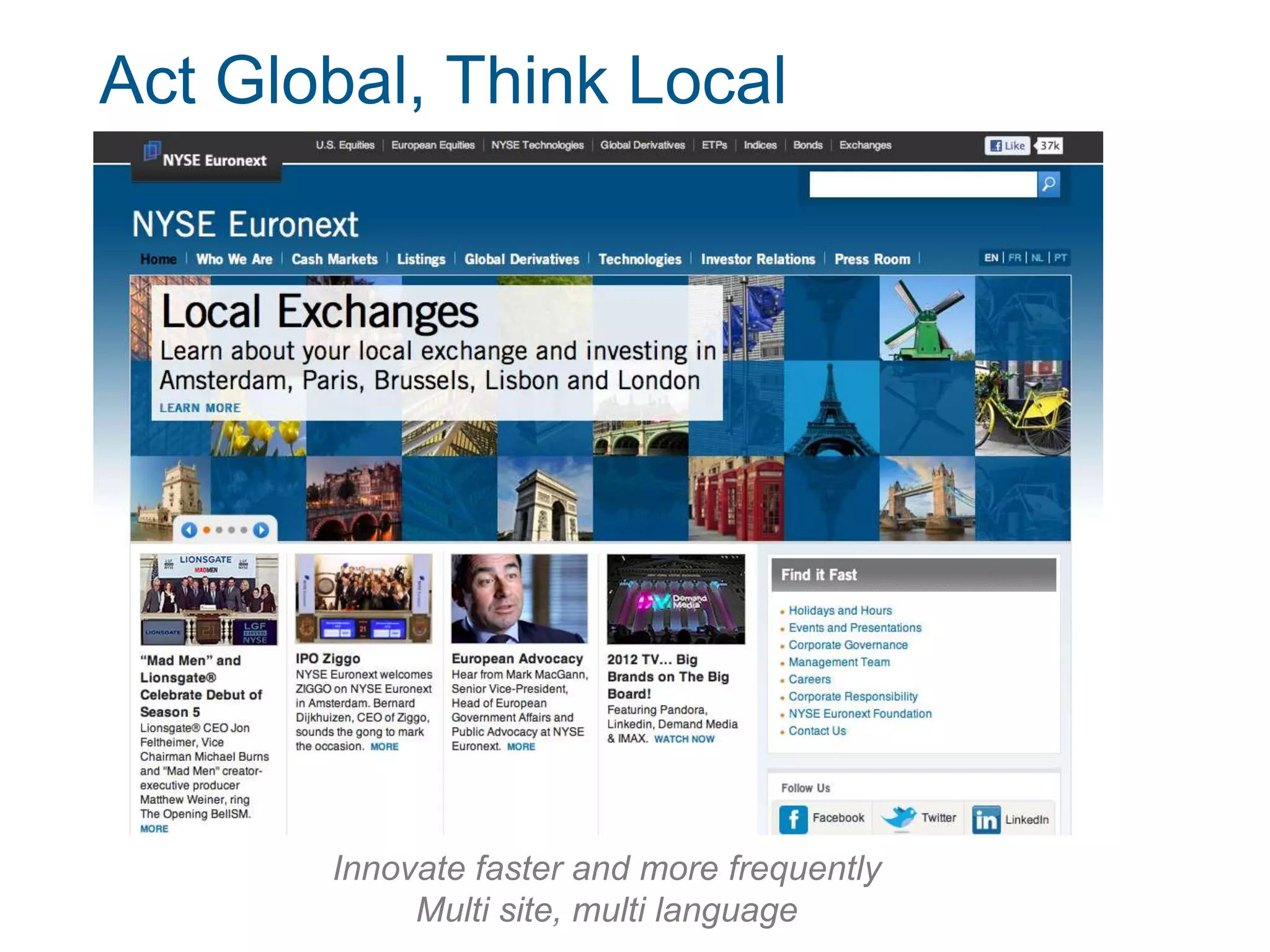The width and height of the screenshot is (1270, 952).
Task: Open the IPO Ziggo thumbnail
Action: (x=363, y=599)
